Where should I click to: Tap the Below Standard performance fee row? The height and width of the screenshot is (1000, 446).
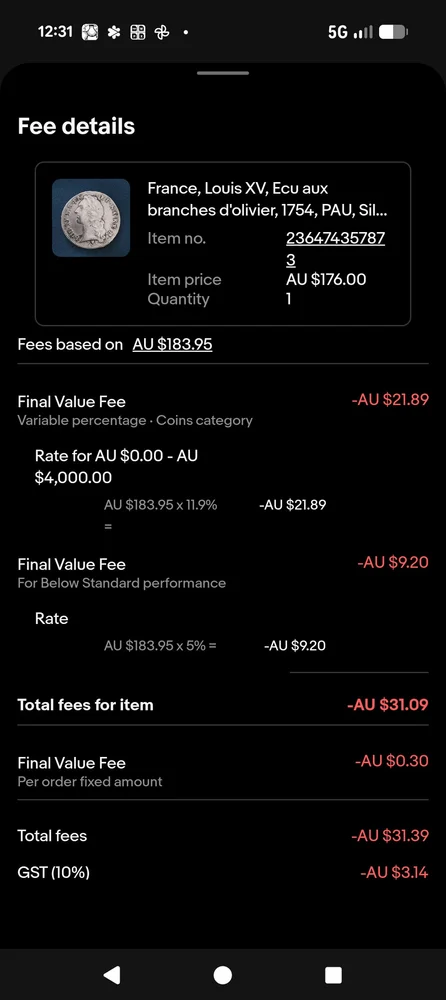(x=223, y=572)
